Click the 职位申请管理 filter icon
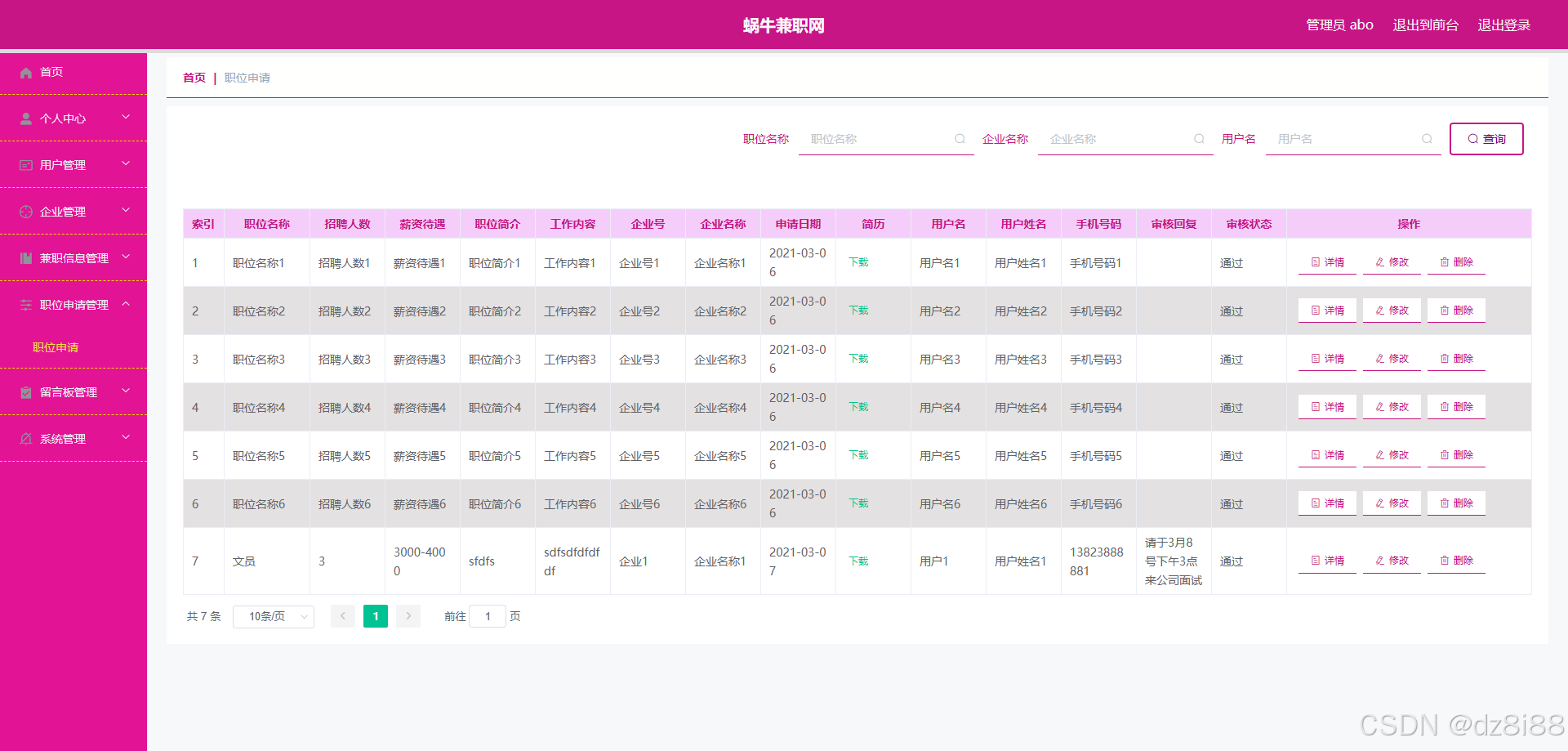1568x751 pixels. coord(25,305)
